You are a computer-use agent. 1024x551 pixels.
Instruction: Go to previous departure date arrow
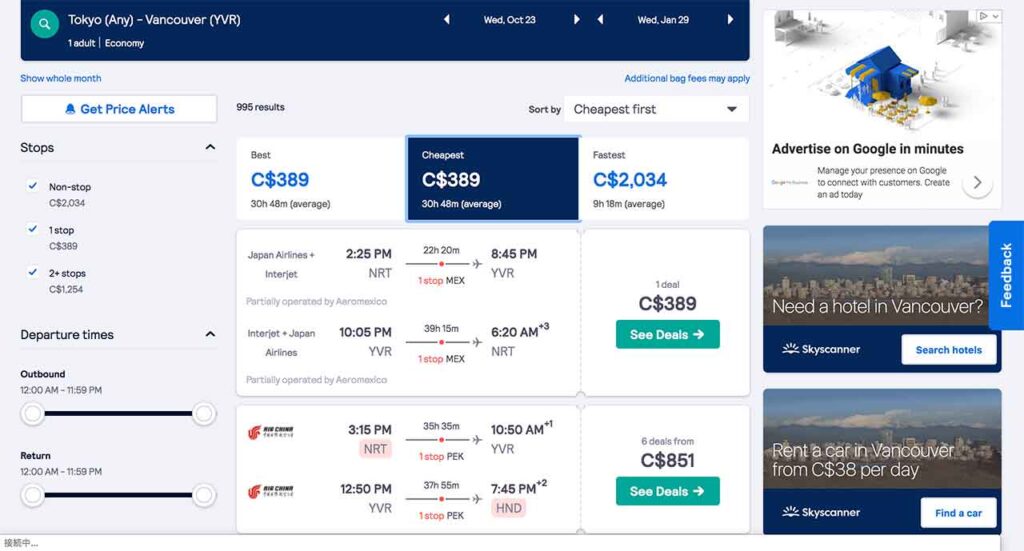click(446, 20)
